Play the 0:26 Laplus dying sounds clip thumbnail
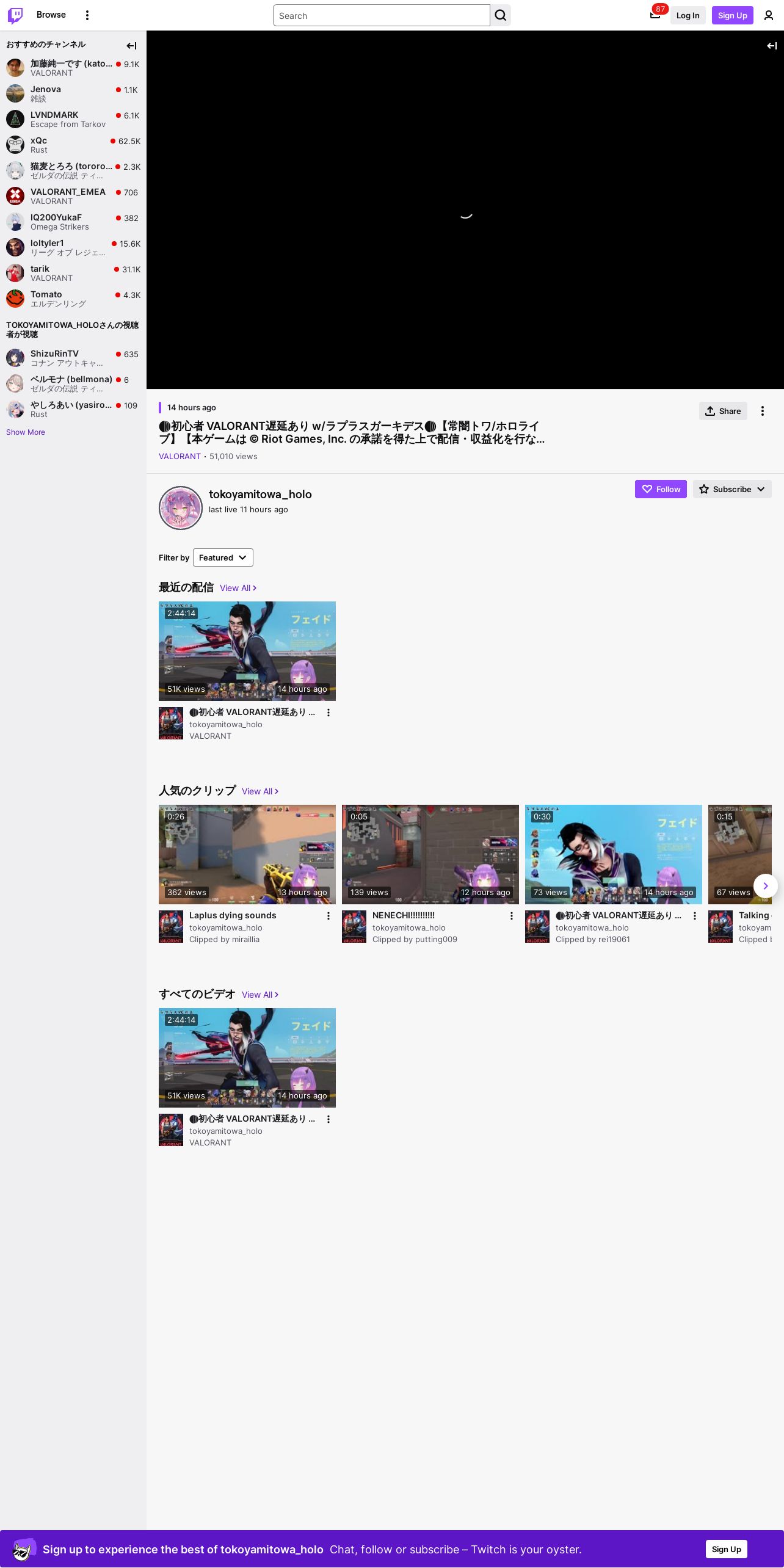 coord(247,854)
